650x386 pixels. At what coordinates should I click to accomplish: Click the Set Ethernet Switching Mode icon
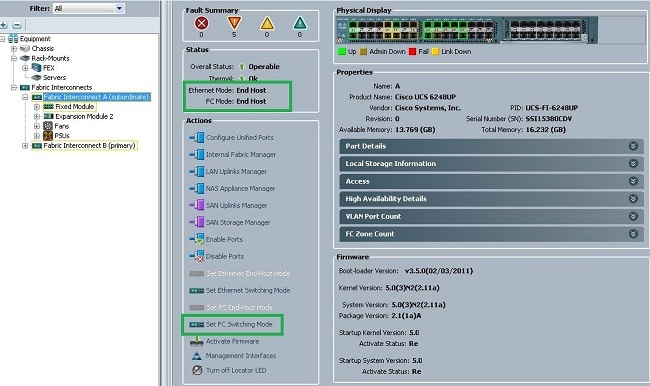(197, 291)
